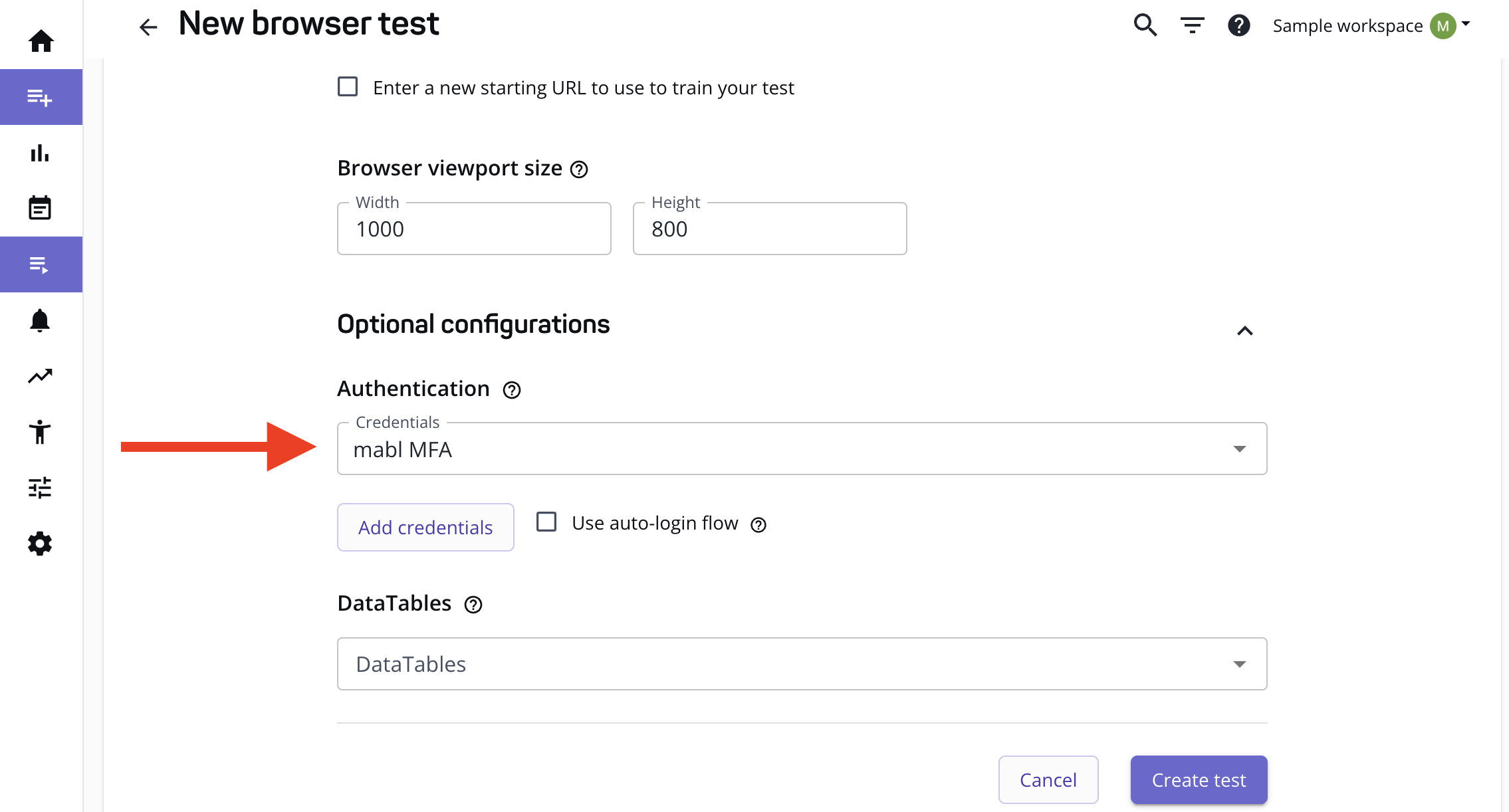Image resolution: width=1509 pixels, height=812 pixels.
Task: Check the new starting URL option
Action: point(348,86)
